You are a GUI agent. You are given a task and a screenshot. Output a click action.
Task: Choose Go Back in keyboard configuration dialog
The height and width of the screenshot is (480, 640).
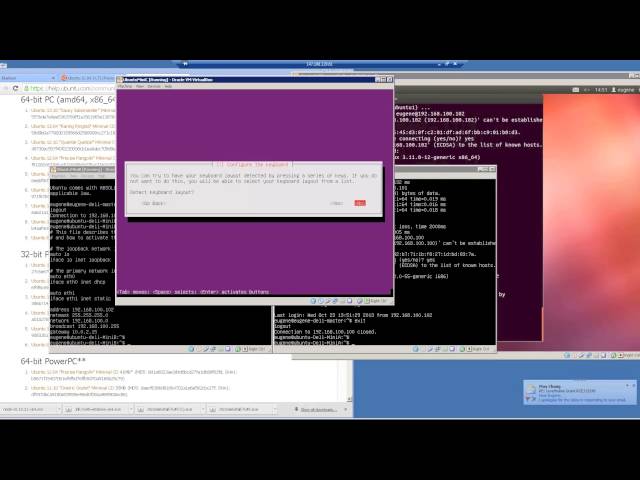point(153,203)
